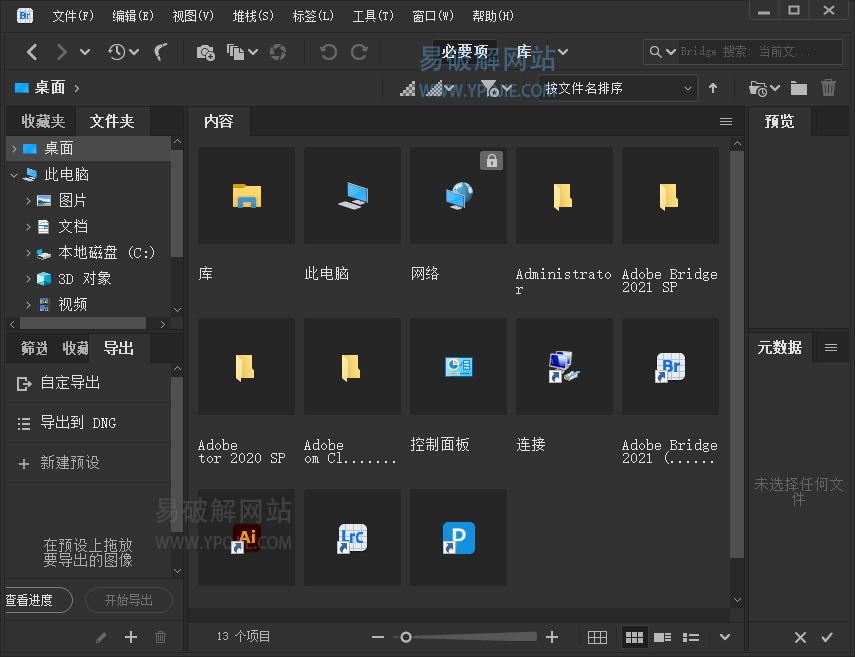Click the rotate counterclockwise icon

click(x=327, y=52)
